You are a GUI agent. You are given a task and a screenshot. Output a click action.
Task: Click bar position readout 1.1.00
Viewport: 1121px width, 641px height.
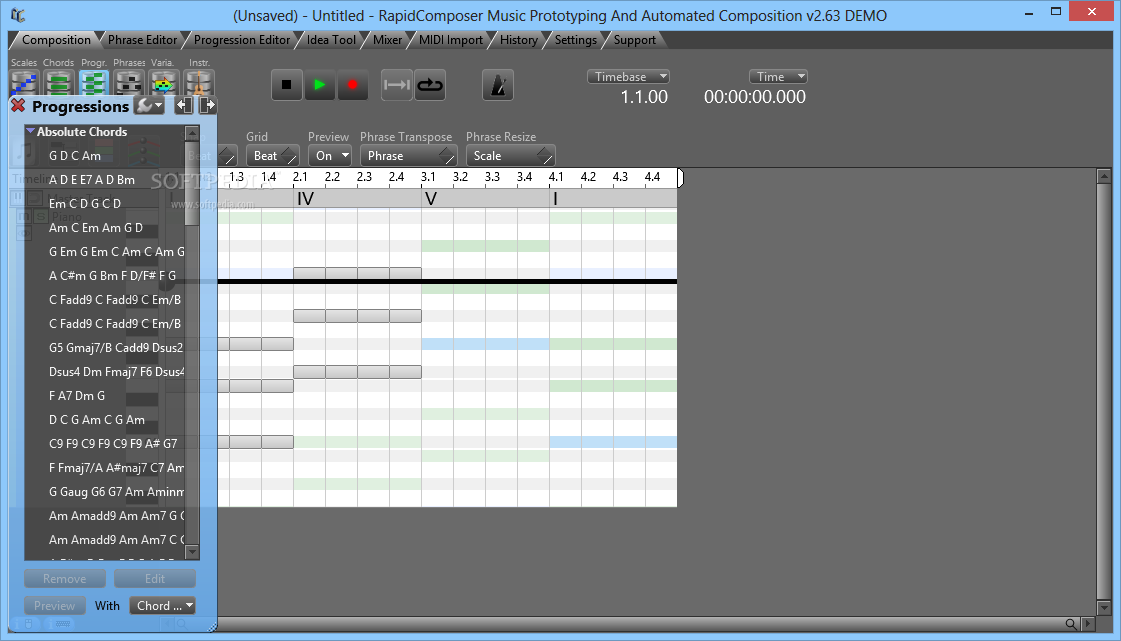pyautogui.click(x=644, y=97)
